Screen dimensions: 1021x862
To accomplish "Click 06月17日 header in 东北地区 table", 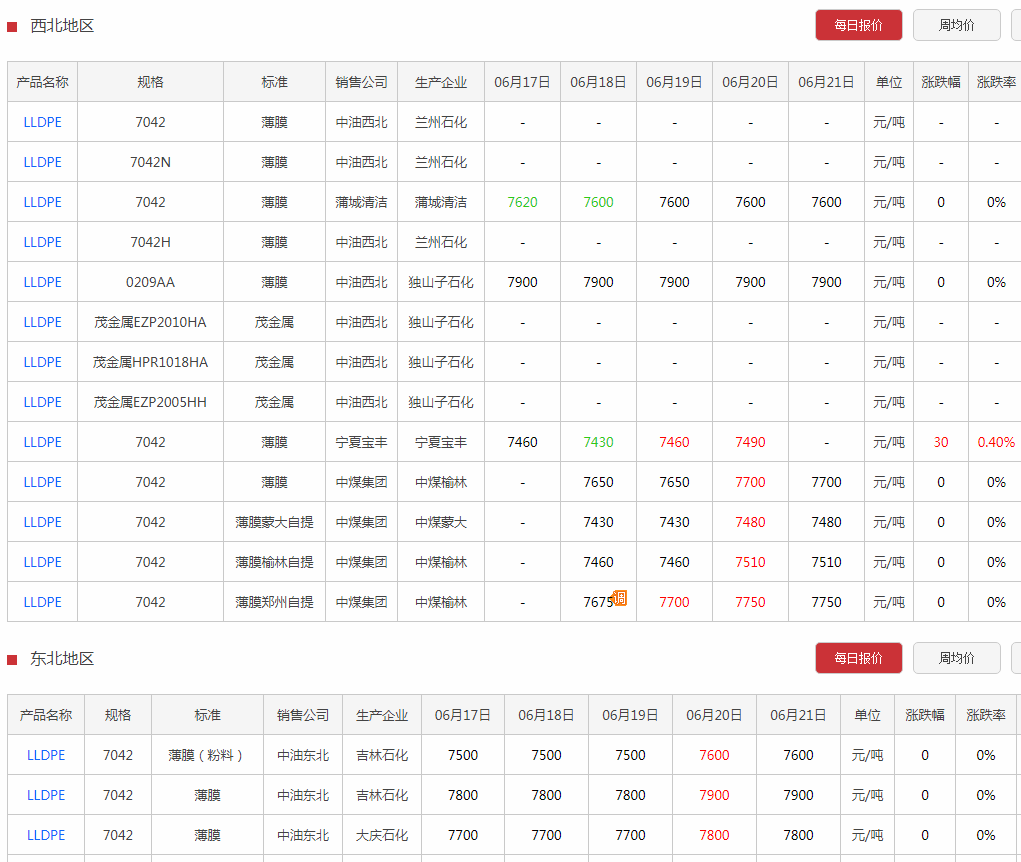I will click(462, 715).
